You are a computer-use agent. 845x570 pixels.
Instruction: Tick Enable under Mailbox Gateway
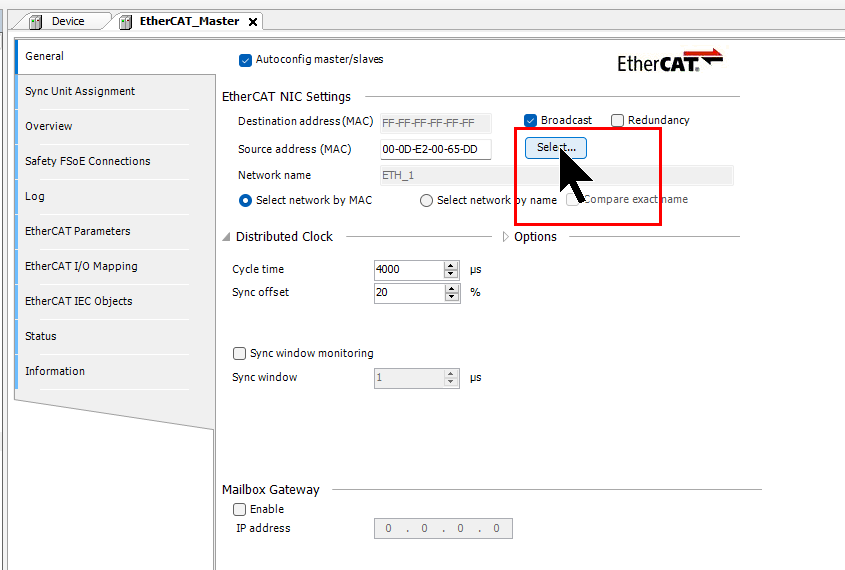(239, 509)
